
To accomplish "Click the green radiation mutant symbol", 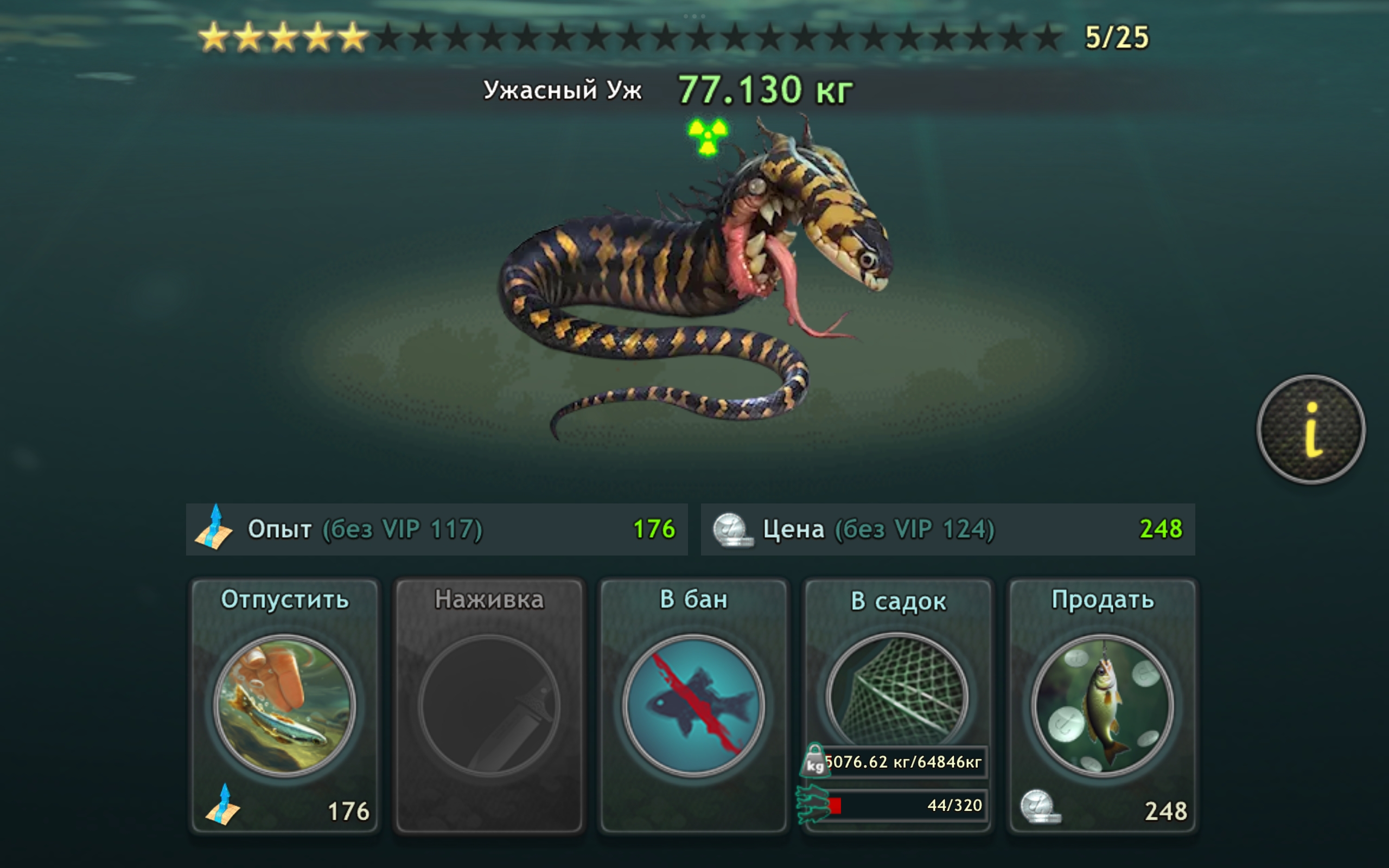I will [x=708, y=137].
